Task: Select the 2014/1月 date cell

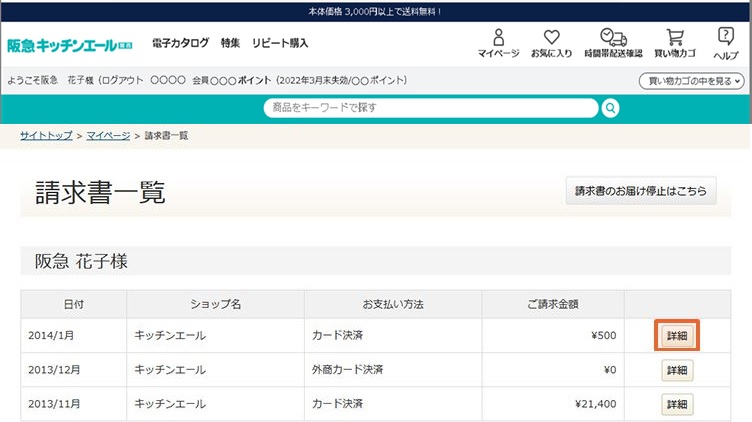Action: [x=73, y=335]
